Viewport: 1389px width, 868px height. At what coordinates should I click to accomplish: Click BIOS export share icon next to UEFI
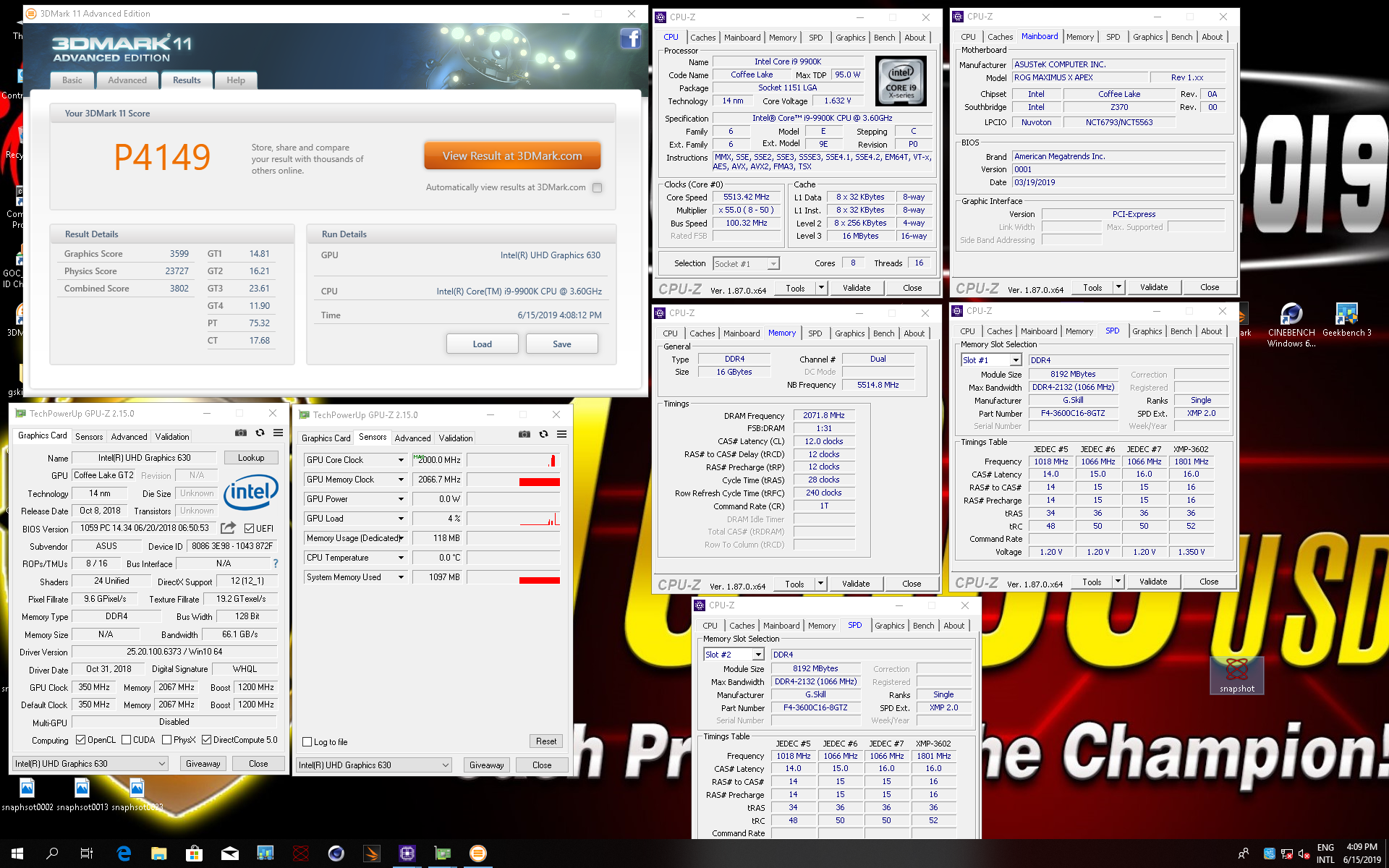tap(228, 528)
